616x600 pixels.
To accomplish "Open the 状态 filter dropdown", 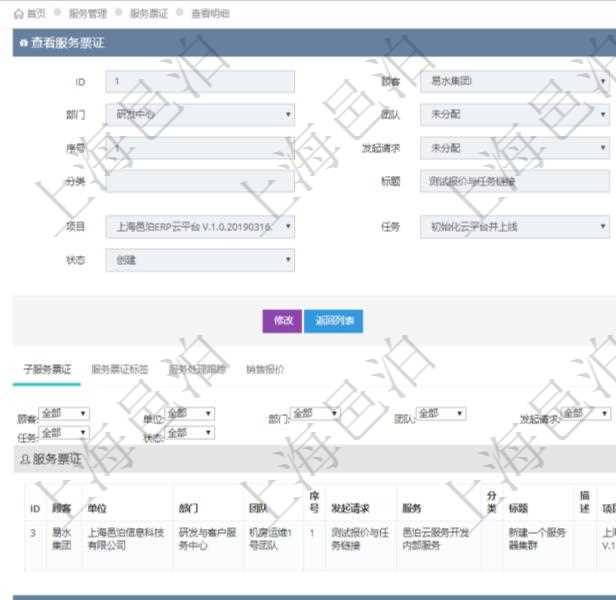I will coord(189,433).
